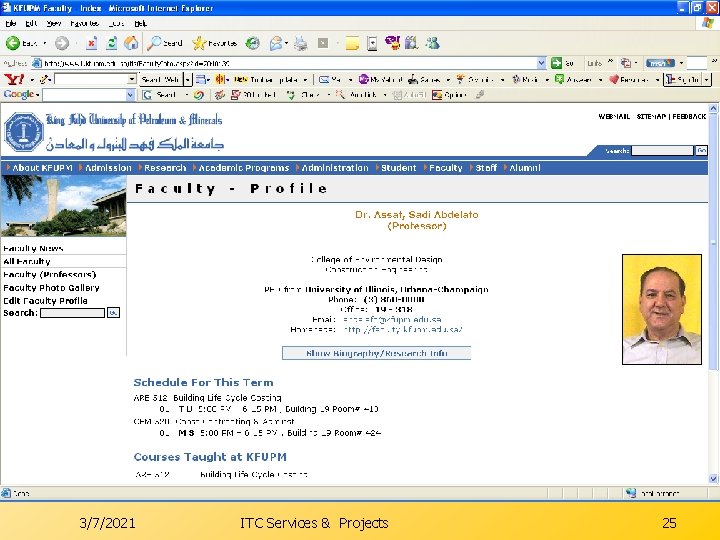Image resolution: width=720 pixels, height=540 pixels.
Task: Click the Google toolbar Options icon
Action: [x=437, y=95]
